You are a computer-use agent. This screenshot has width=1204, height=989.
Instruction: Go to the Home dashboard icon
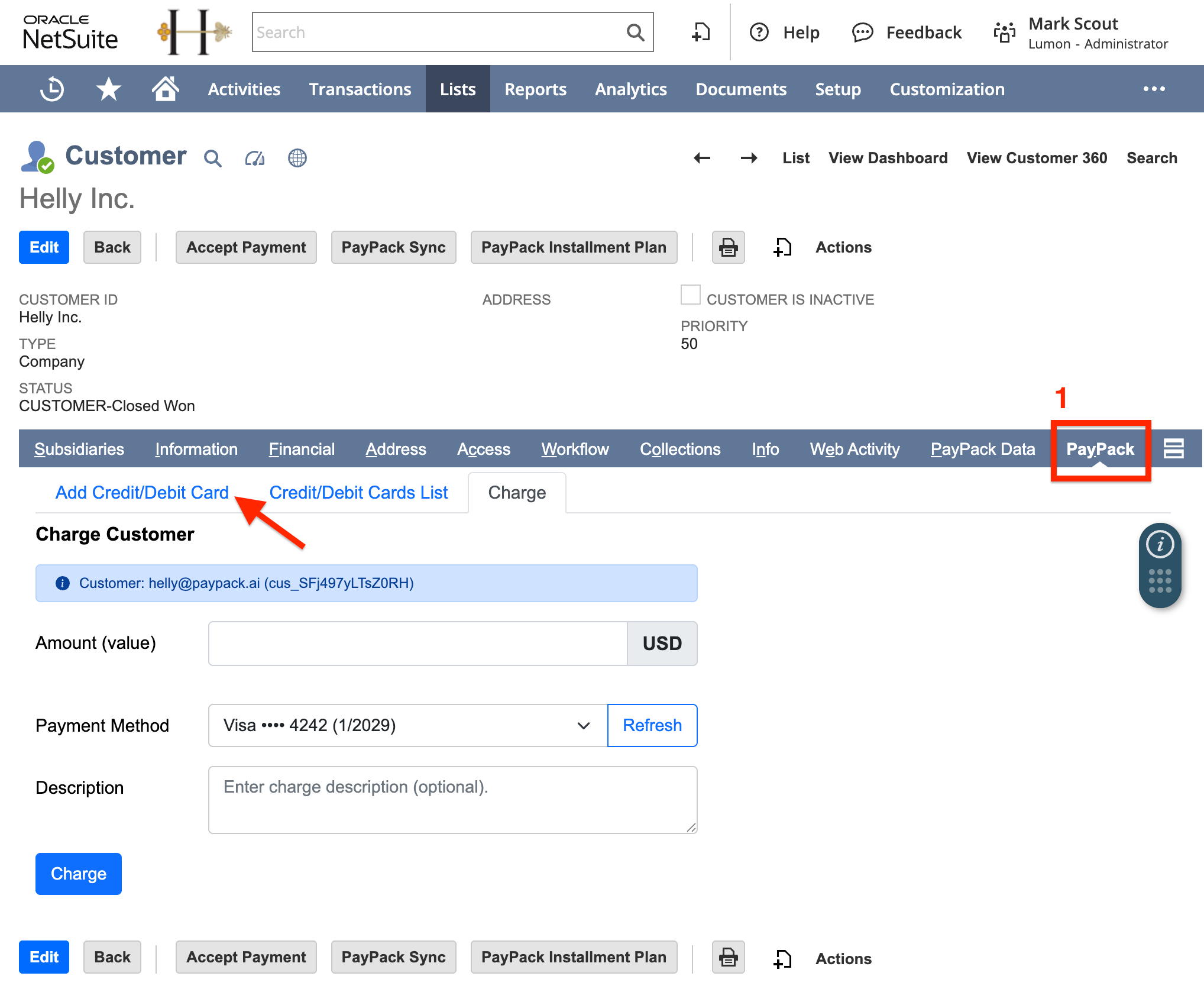click(166, 89)
